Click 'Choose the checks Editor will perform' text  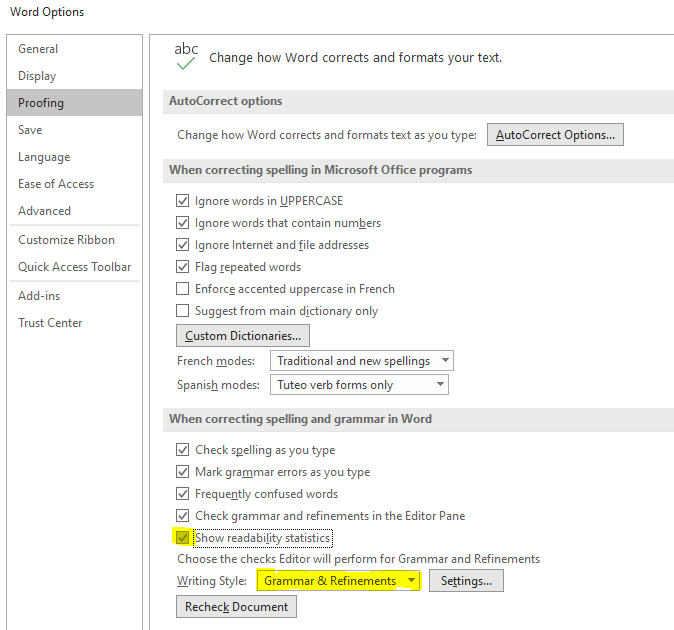pos(358,559)
